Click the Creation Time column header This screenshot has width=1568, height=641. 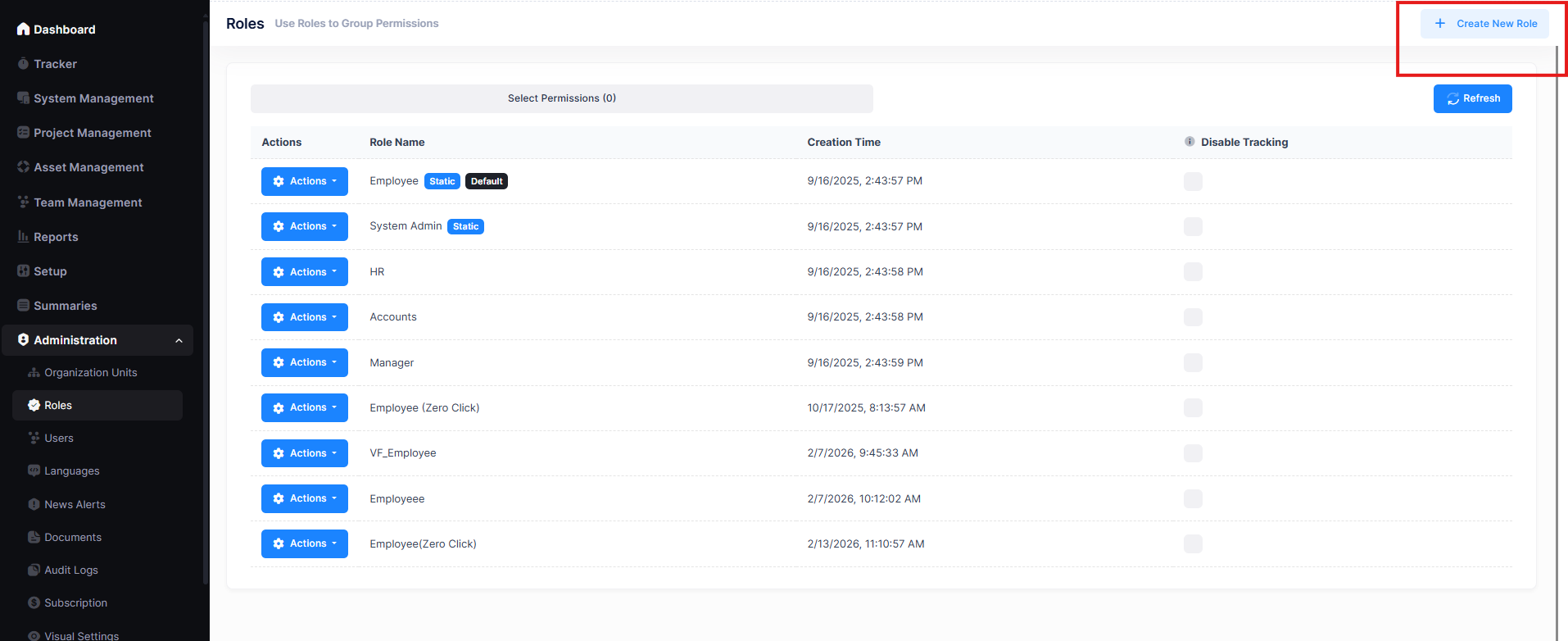click(844, 143)
